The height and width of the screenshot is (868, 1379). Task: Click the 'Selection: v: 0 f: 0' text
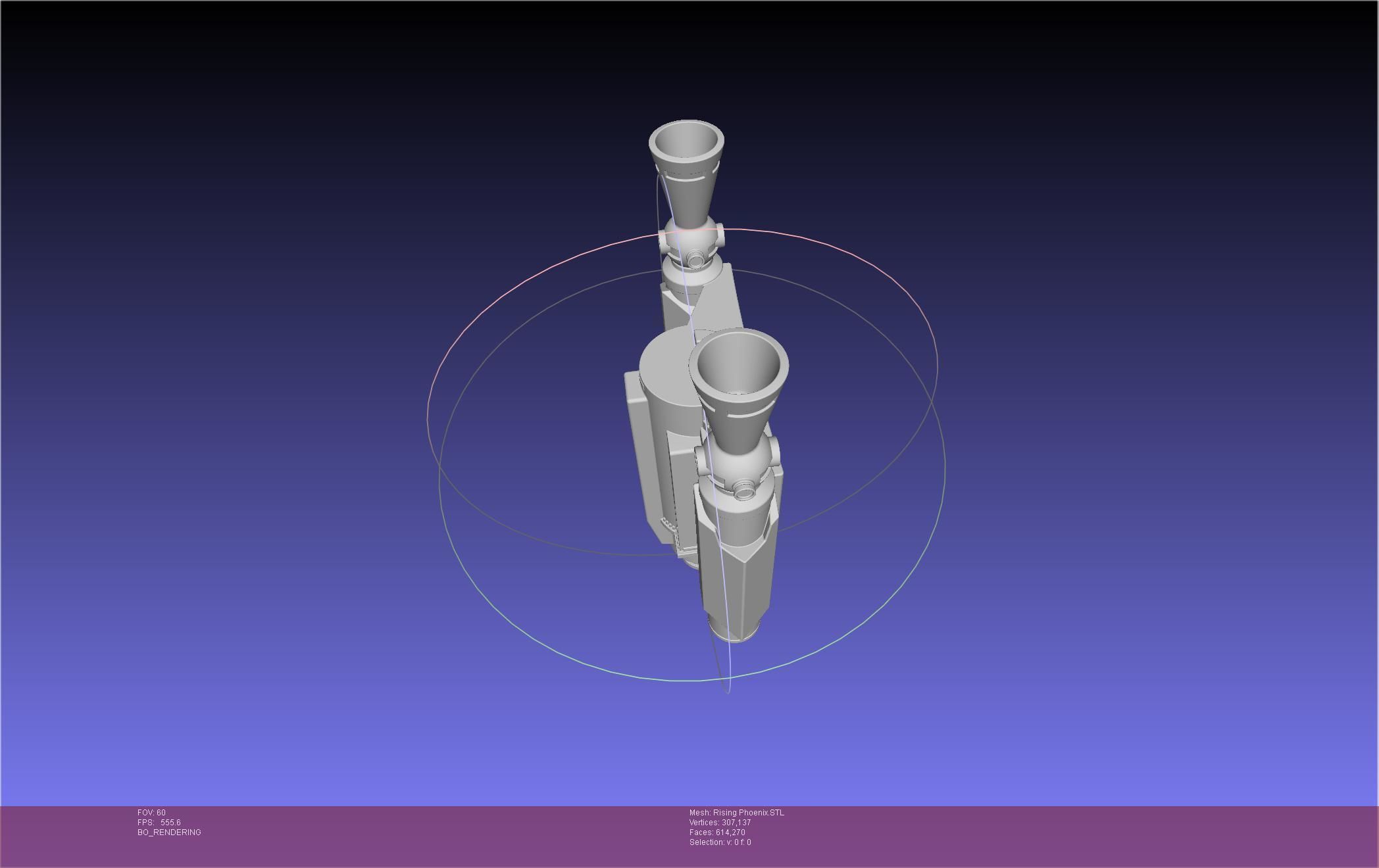(720, 842)
